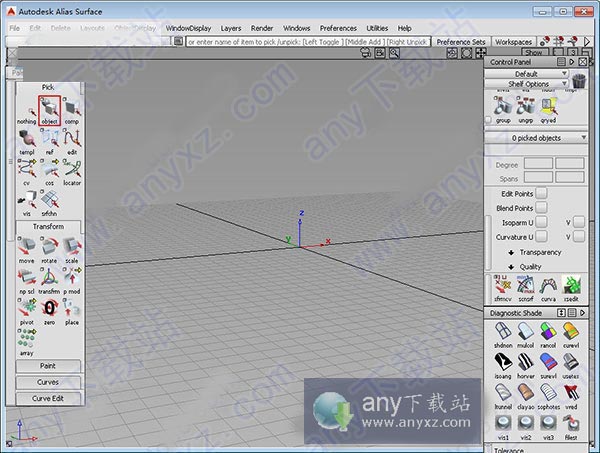Select the Pick vis tool
This screenshot has width=600, height=453.
(26, 203)
